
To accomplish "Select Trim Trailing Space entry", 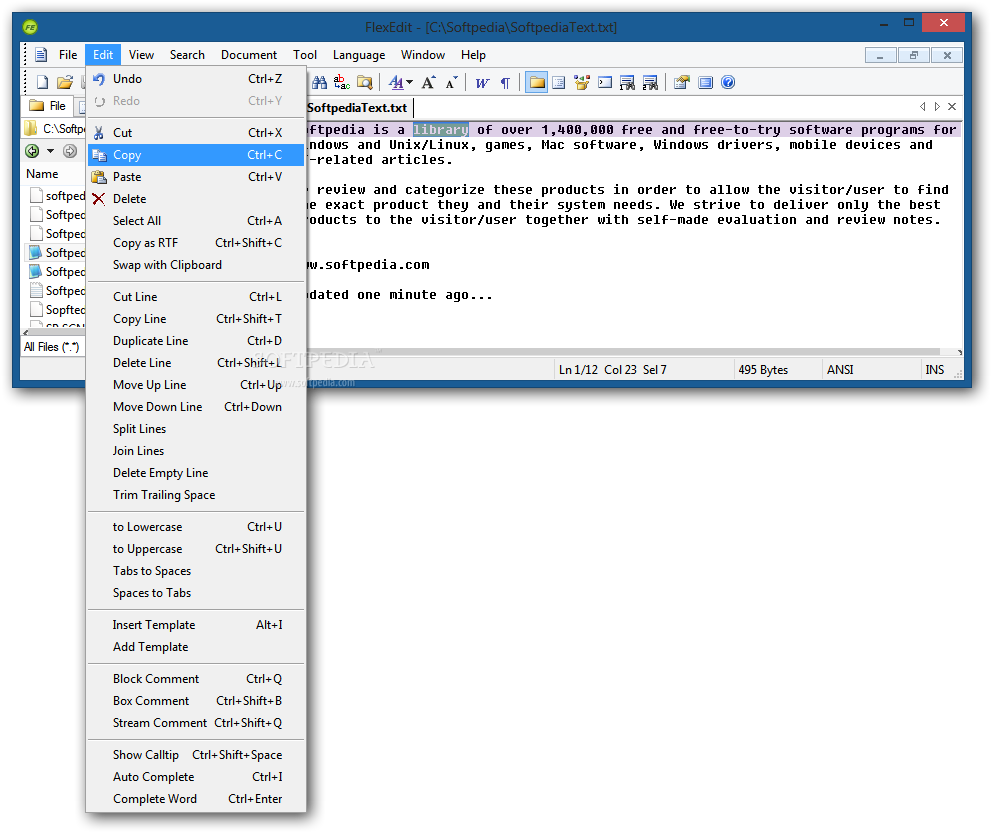I will 196,495.
